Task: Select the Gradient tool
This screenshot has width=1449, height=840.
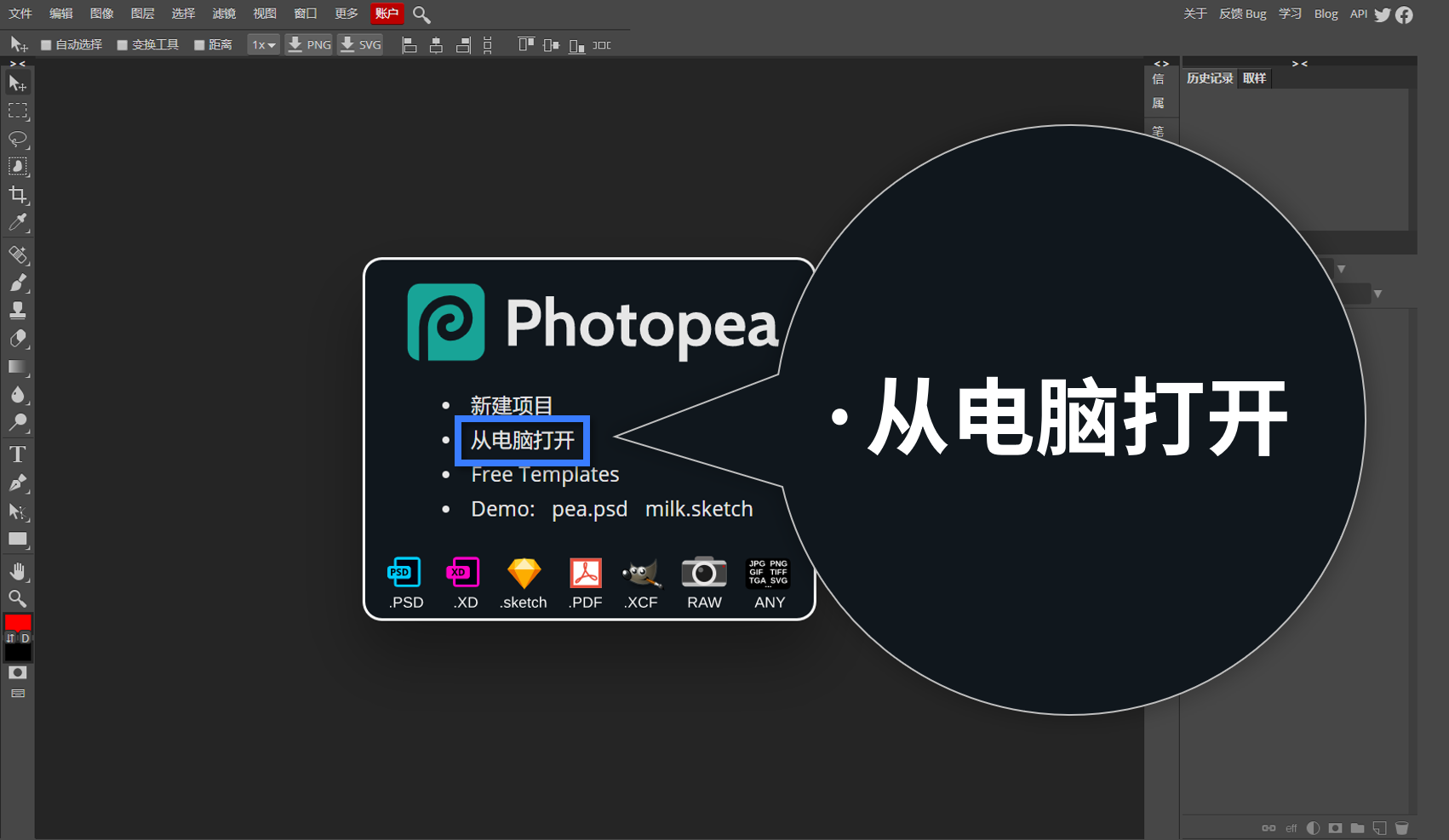Action: coord(17,367)
